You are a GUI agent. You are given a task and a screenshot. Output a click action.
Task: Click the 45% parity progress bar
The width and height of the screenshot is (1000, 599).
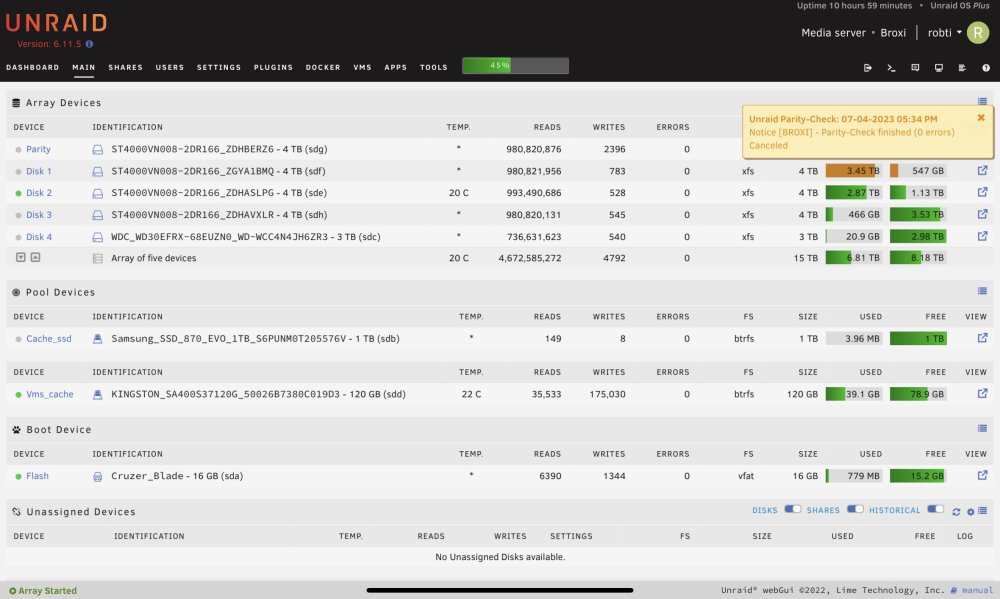[x=515, y=66]
